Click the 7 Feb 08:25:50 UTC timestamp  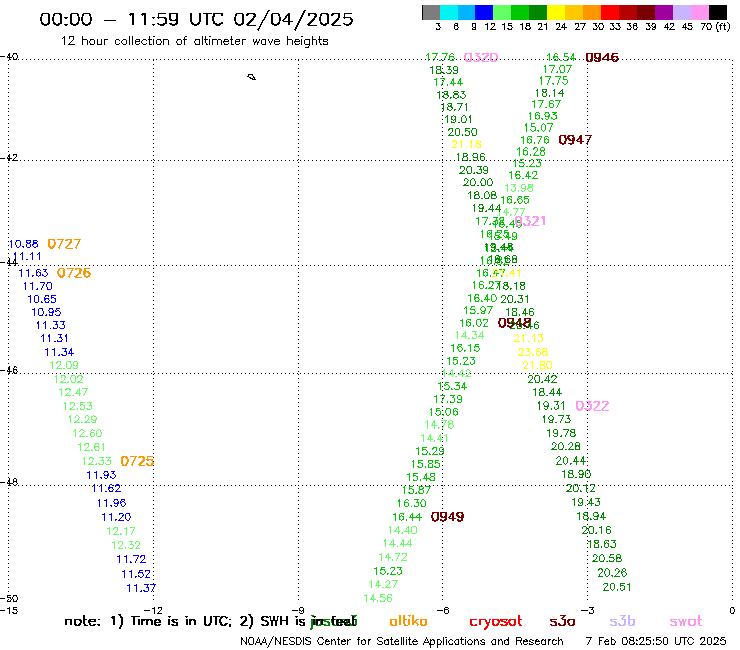pos(656,641)
